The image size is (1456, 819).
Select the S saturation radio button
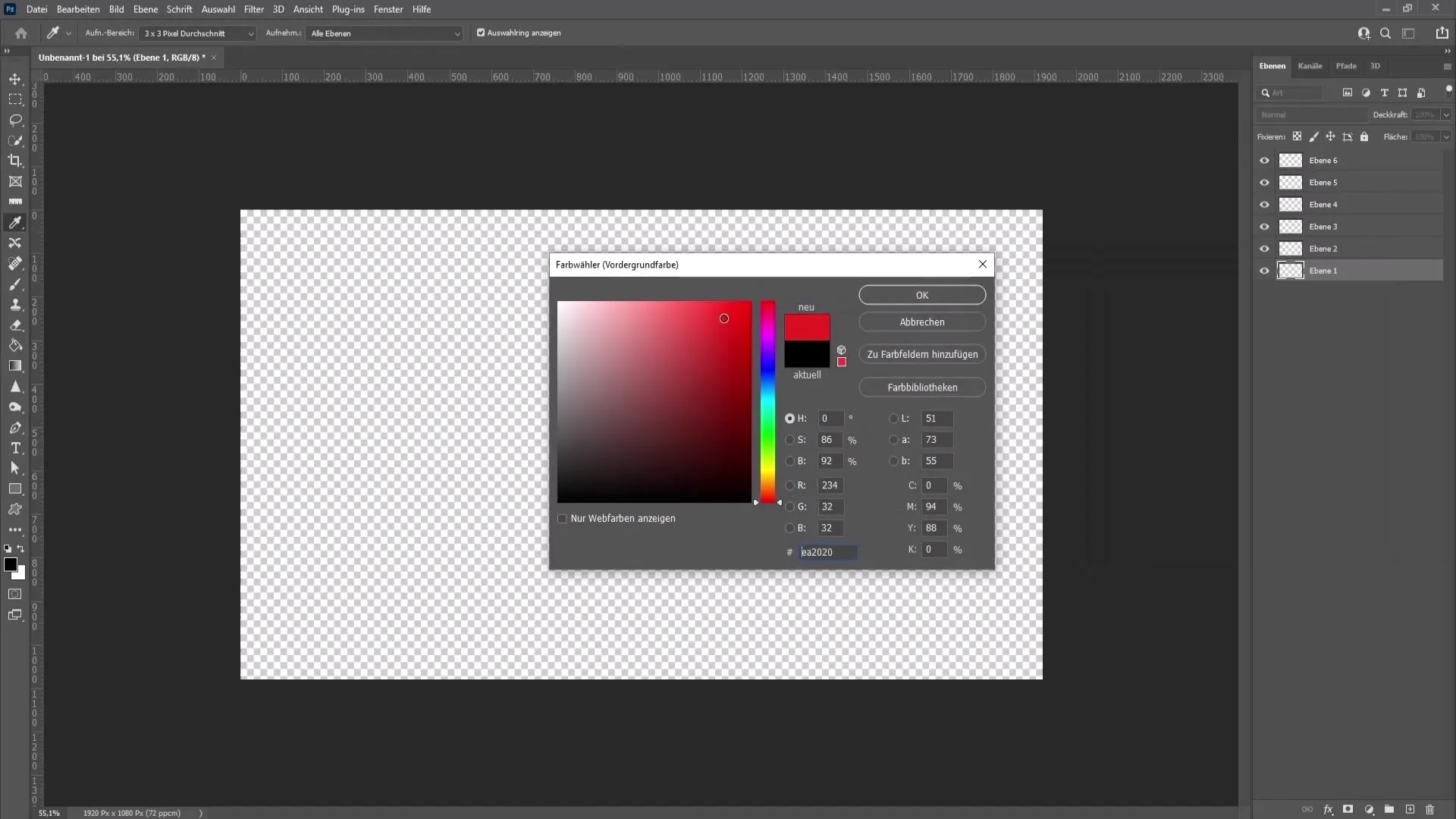pos(789,440)
